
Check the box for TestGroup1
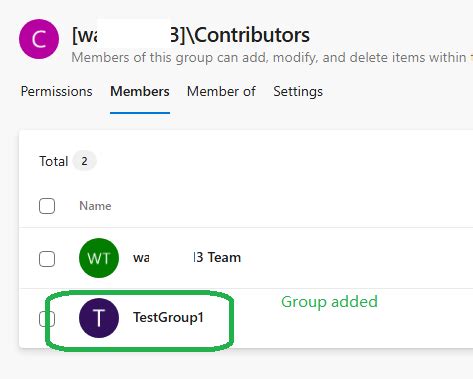tap(47, 319)
